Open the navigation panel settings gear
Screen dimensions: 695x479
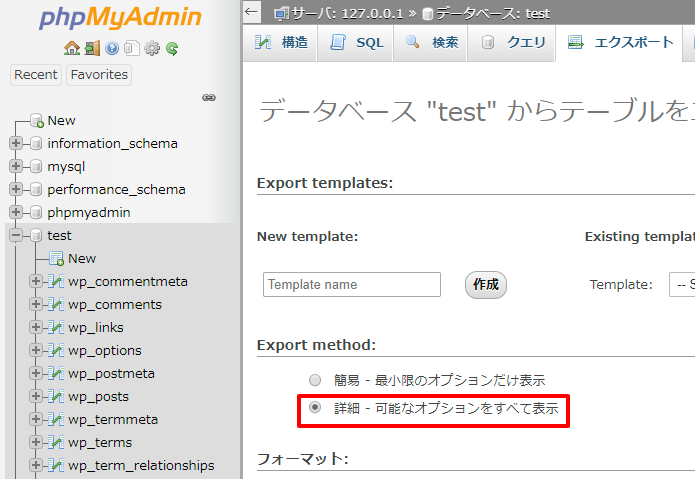pyautogui.click(x=152, y=48)
